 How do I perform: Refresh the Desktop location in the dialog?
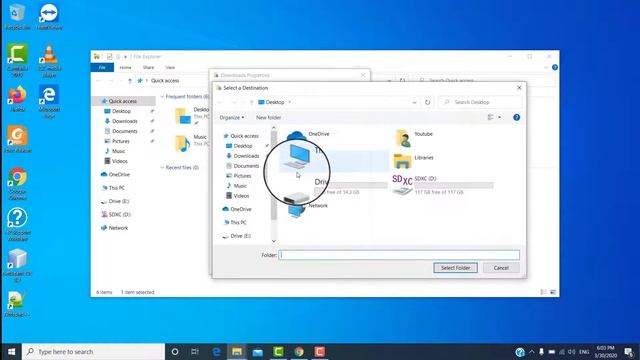(x=427, y=102)
